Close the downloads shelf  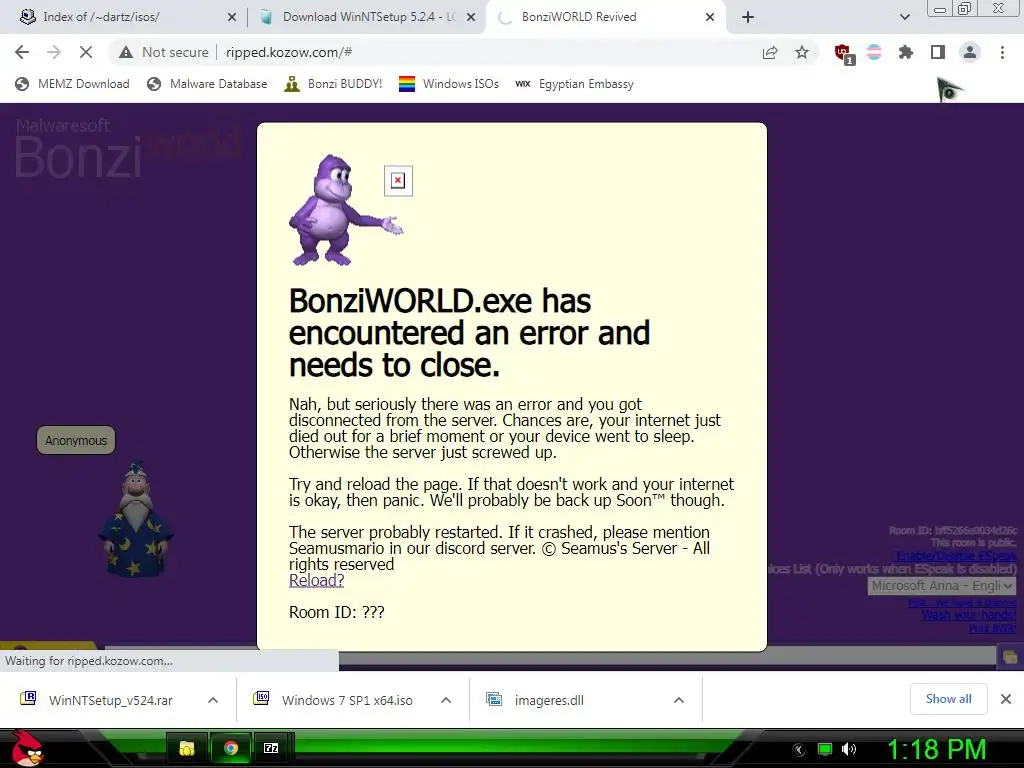tap(1006, 699)
